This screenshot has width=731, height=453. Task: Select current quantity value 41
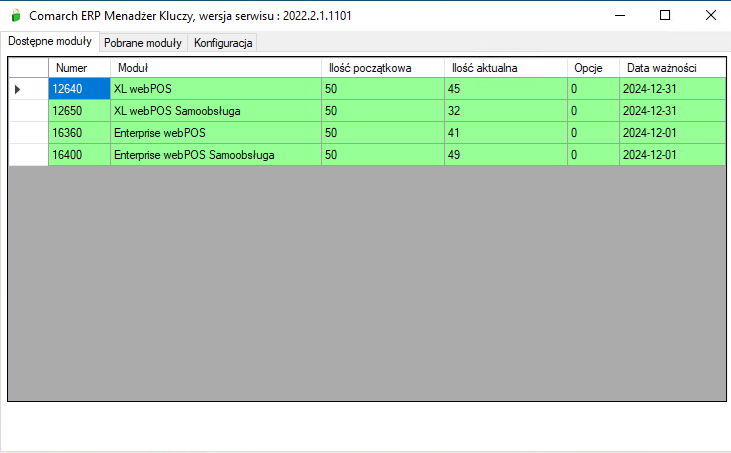[x=506, y=133]
